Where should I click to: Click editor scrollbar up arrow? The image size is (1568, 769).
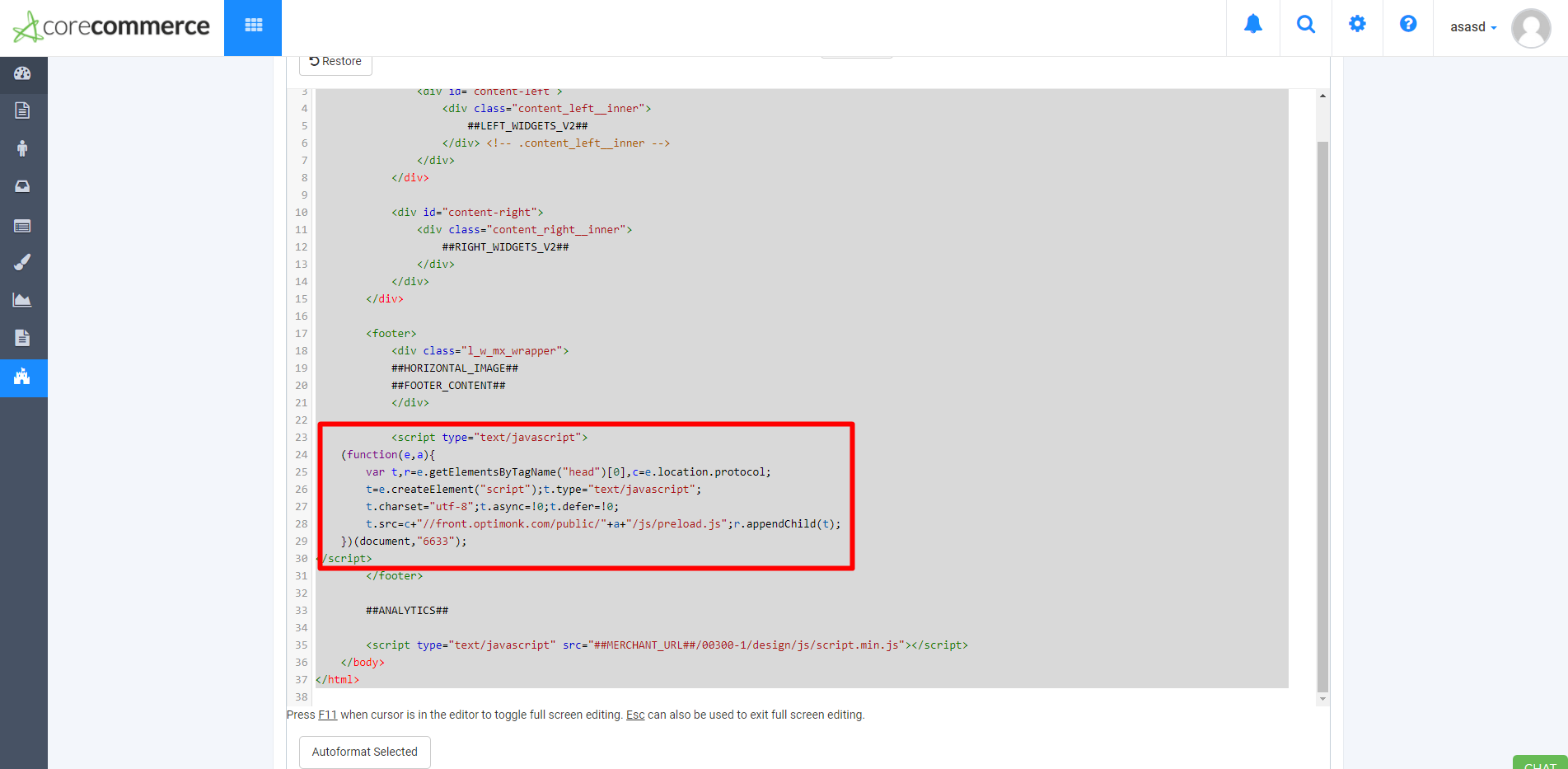tap(1322, 96)
